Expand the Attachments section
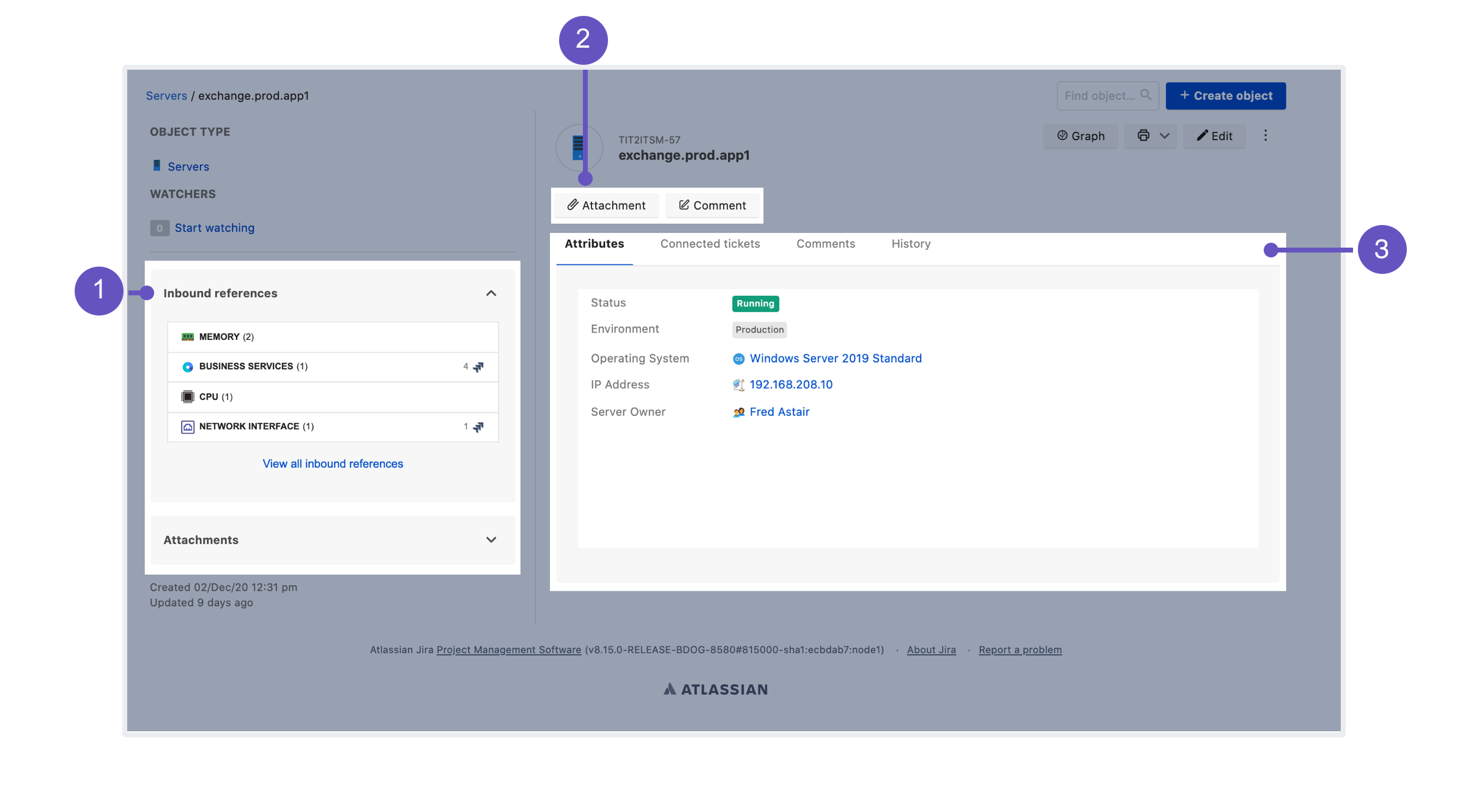The width and height of the screenshot is (1468, 812). coord(491,540)
